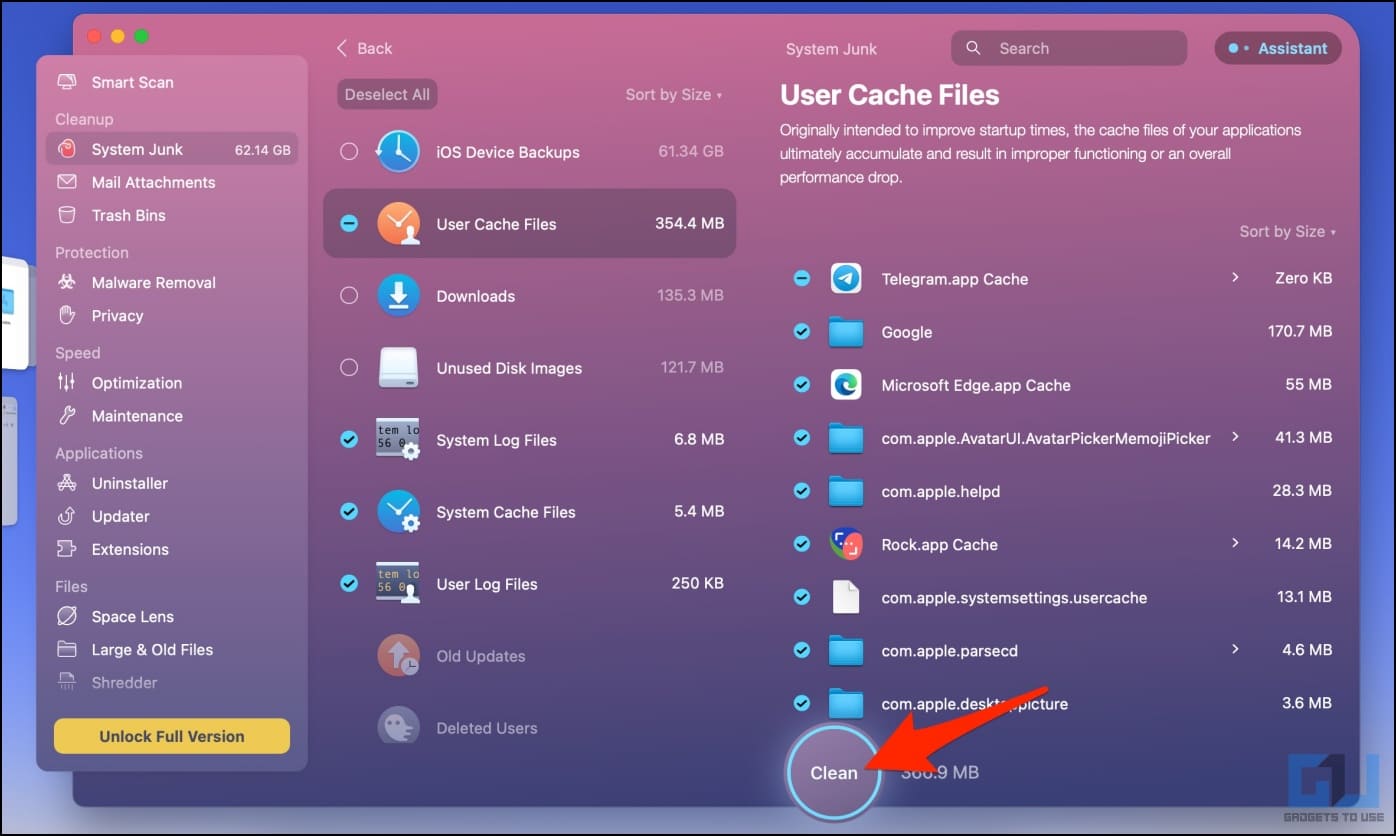The image size is (1396, 836).
Task: Click the System Log Files icon
Action: click(x=398, y=440)
